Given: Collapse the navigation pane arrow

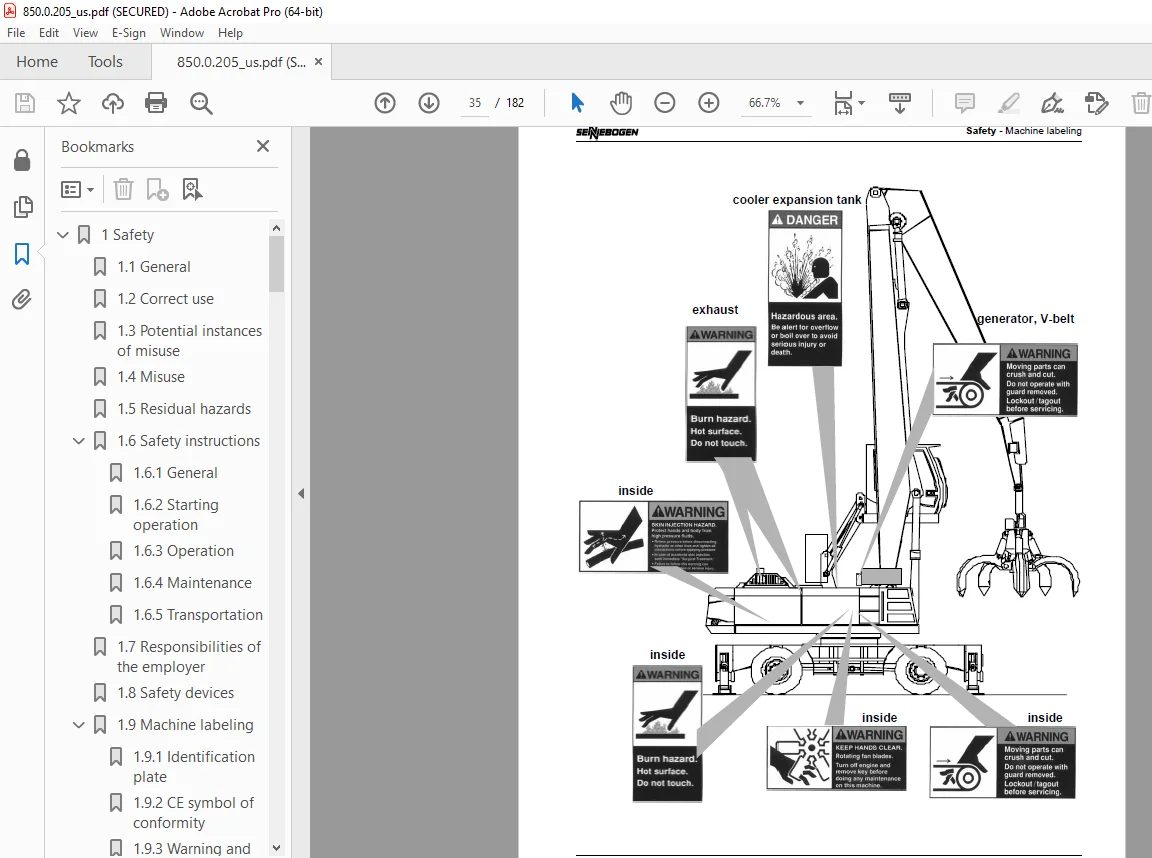Looking at the screenshot, I should 300,494.
